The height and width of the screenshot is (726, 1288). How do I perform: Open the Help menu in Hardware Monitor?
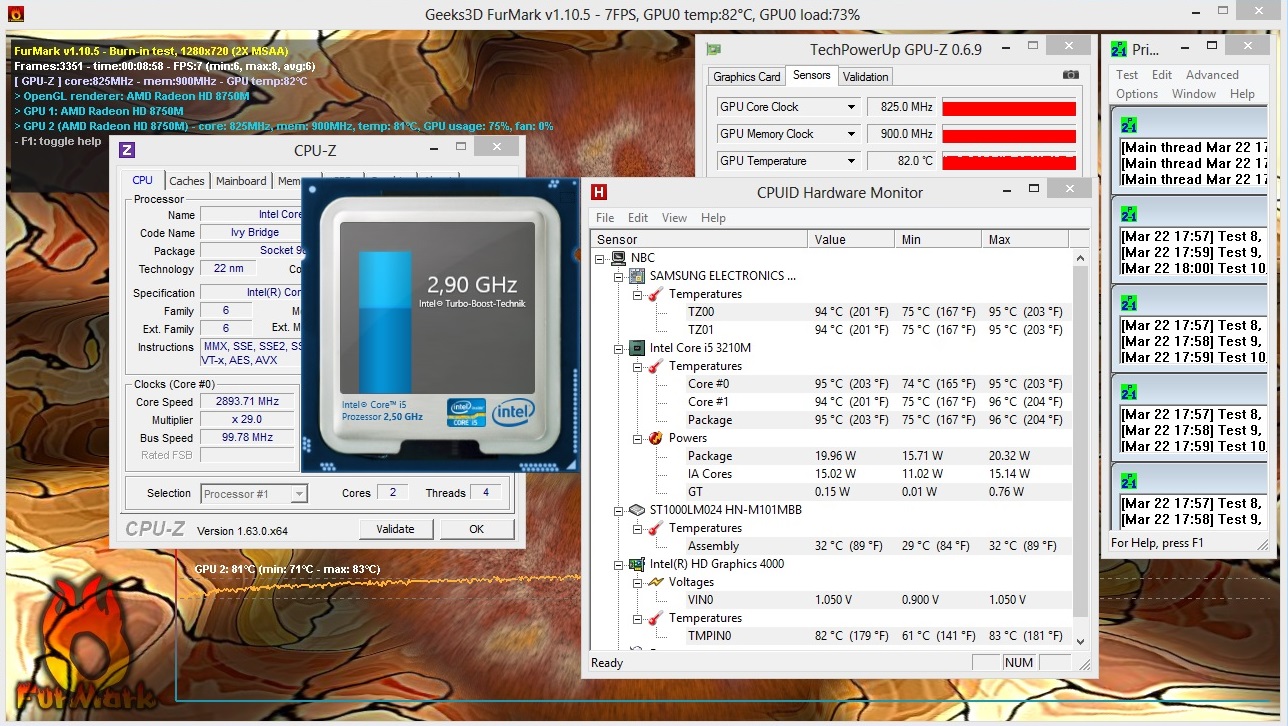pyautogui.click(x=713, y=218)
